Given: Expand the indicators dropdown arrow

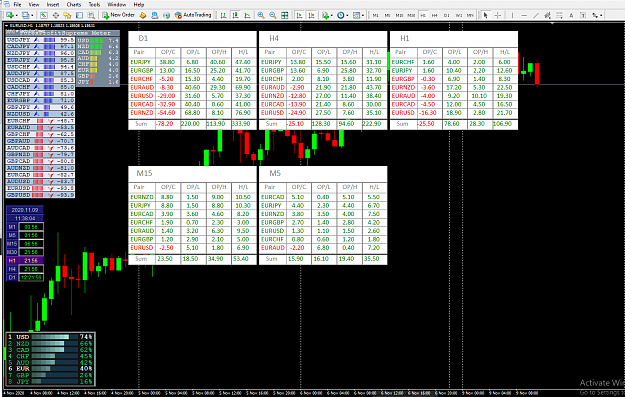Looking at the screenshot, I should [x=332, y=16].
